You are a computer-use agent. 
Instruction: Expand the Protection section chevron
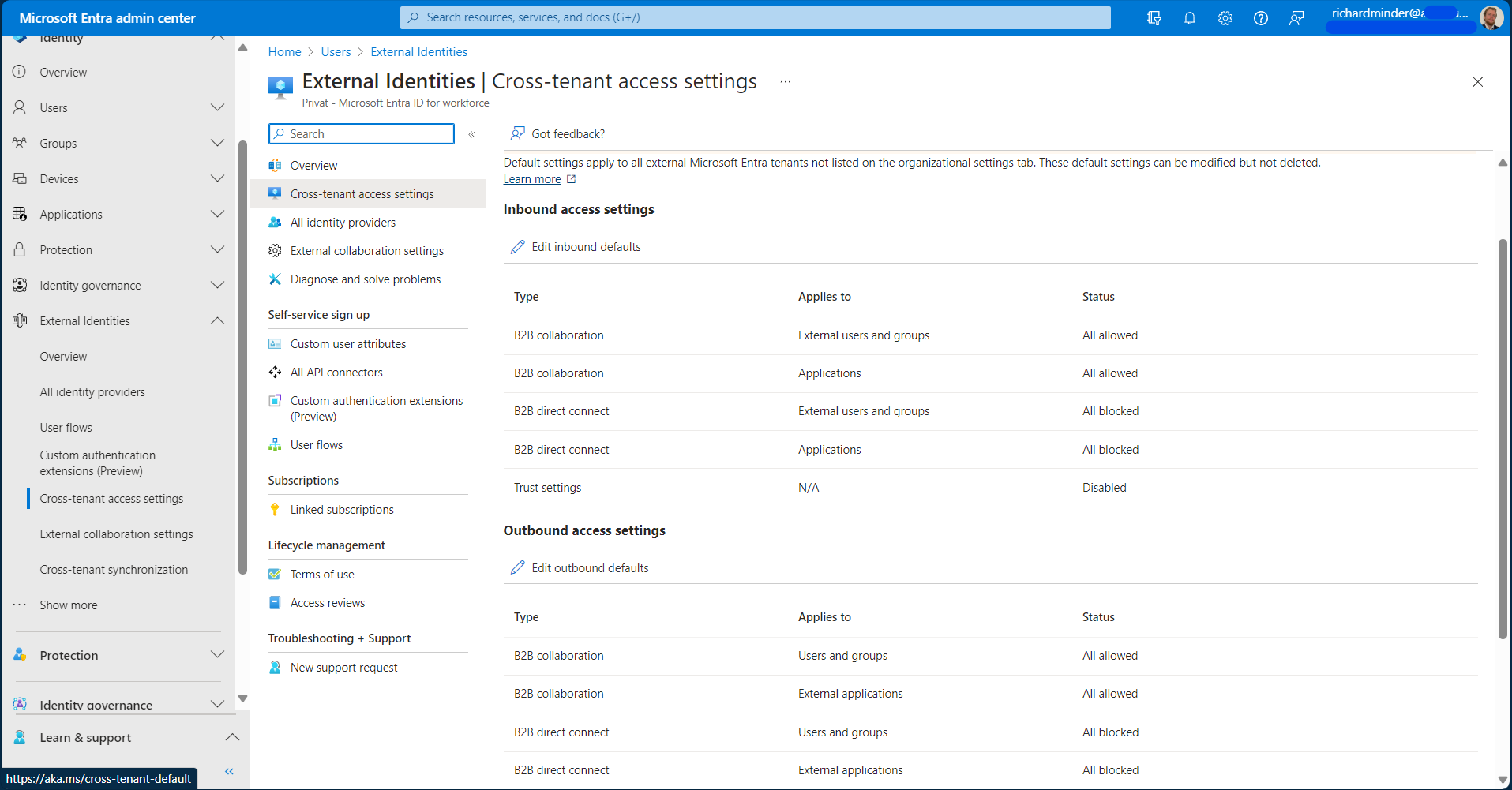(217, 249)
